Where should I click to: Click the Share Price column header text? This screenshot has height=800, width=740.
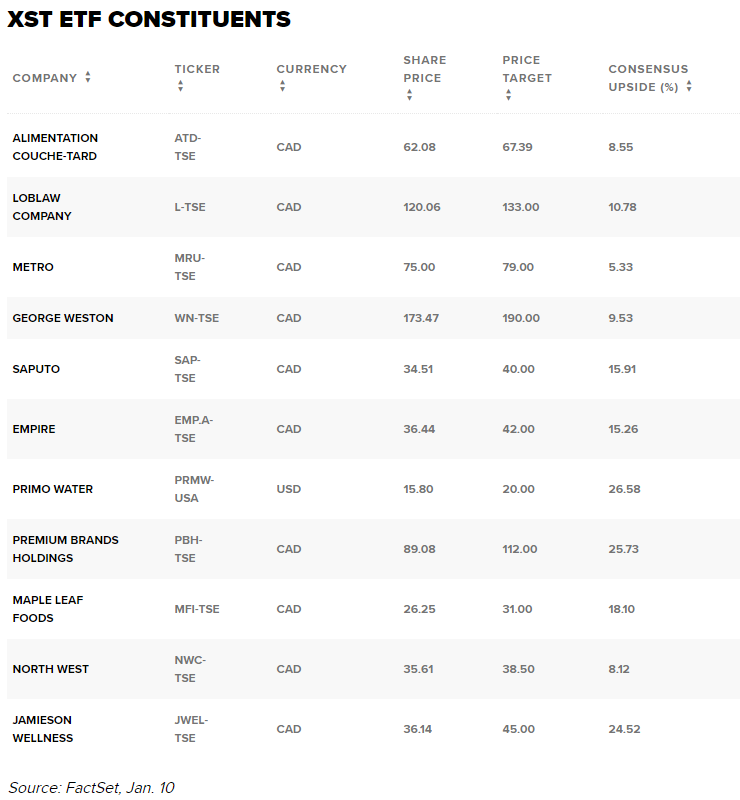tap(424, 69)
